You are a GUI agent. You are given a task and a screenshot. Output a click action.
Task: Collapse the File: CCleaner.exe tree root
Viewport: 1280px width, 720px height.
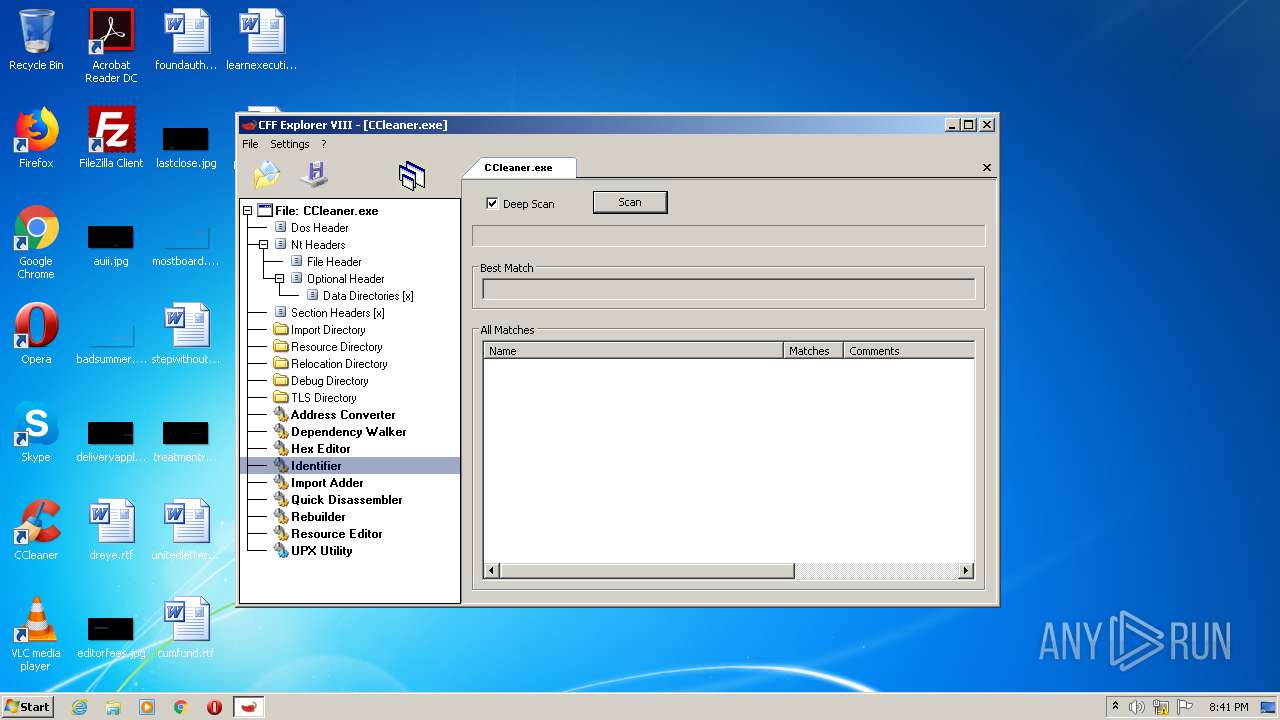pos(247,211)
